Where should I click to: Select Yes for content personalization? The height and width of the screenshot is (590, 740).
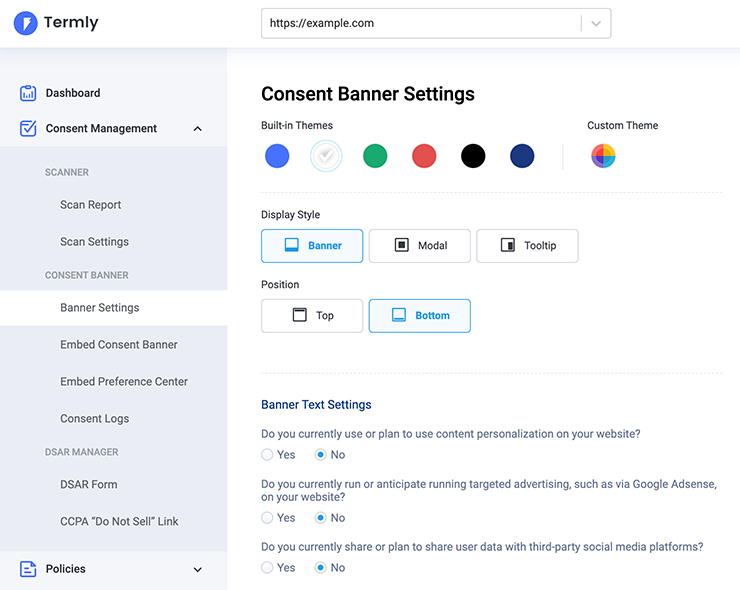coord(267,455)
